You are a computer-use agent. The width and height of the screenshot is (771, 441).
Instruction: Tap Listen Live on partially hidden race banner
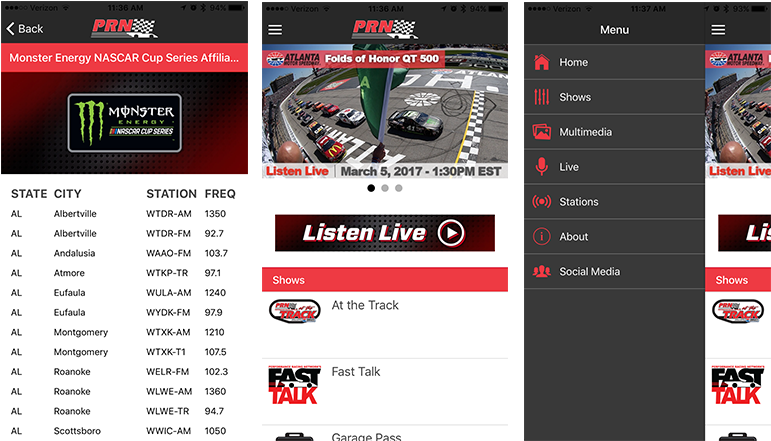tap(740, 171)
